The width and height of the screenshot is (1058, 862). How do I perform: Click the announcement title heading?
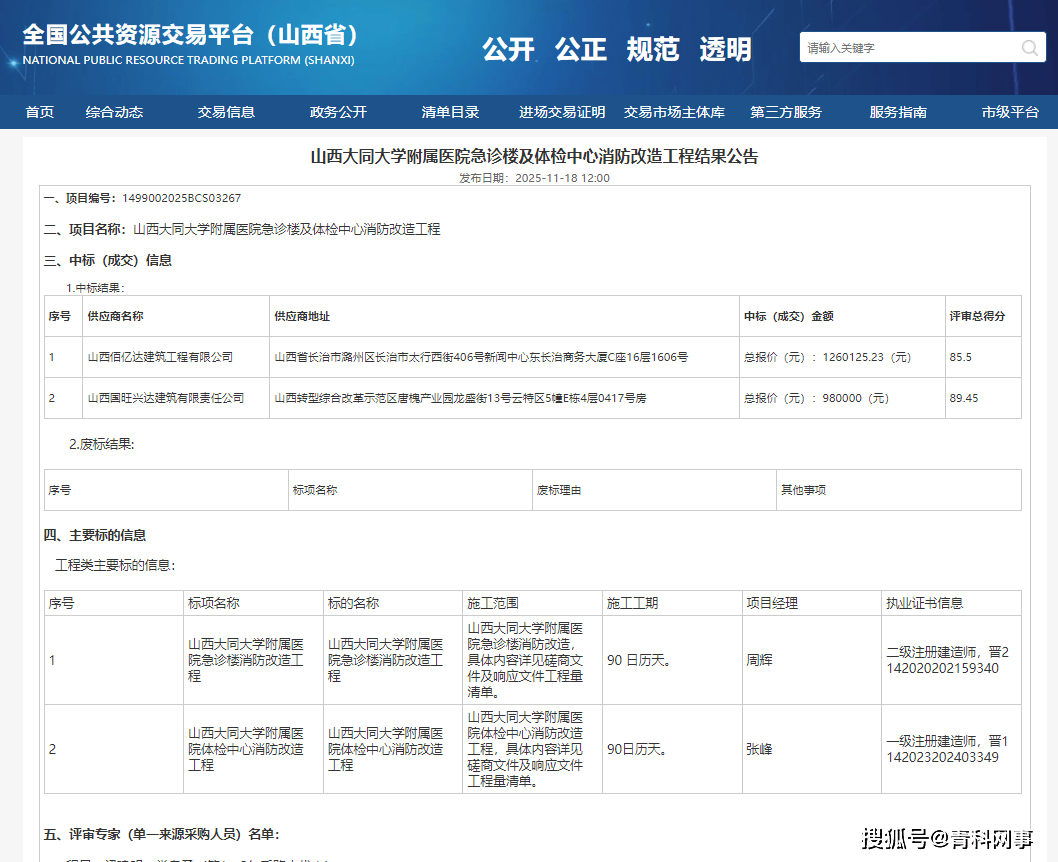tap(535, 156)
